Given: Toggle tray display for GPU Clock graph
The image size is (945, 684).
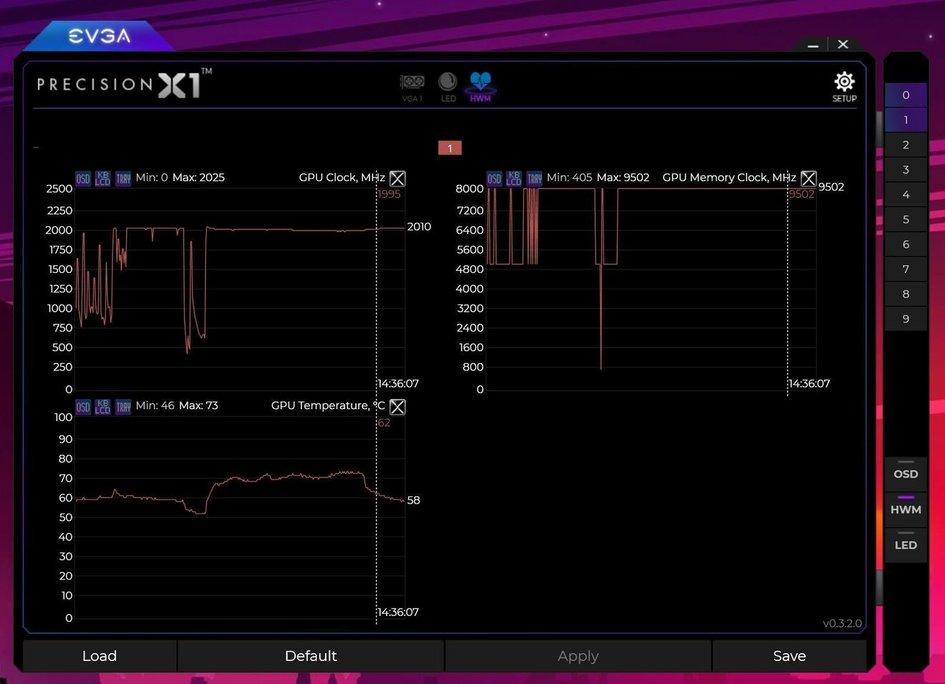Looking at the screenshot, I should pos(123,177).
